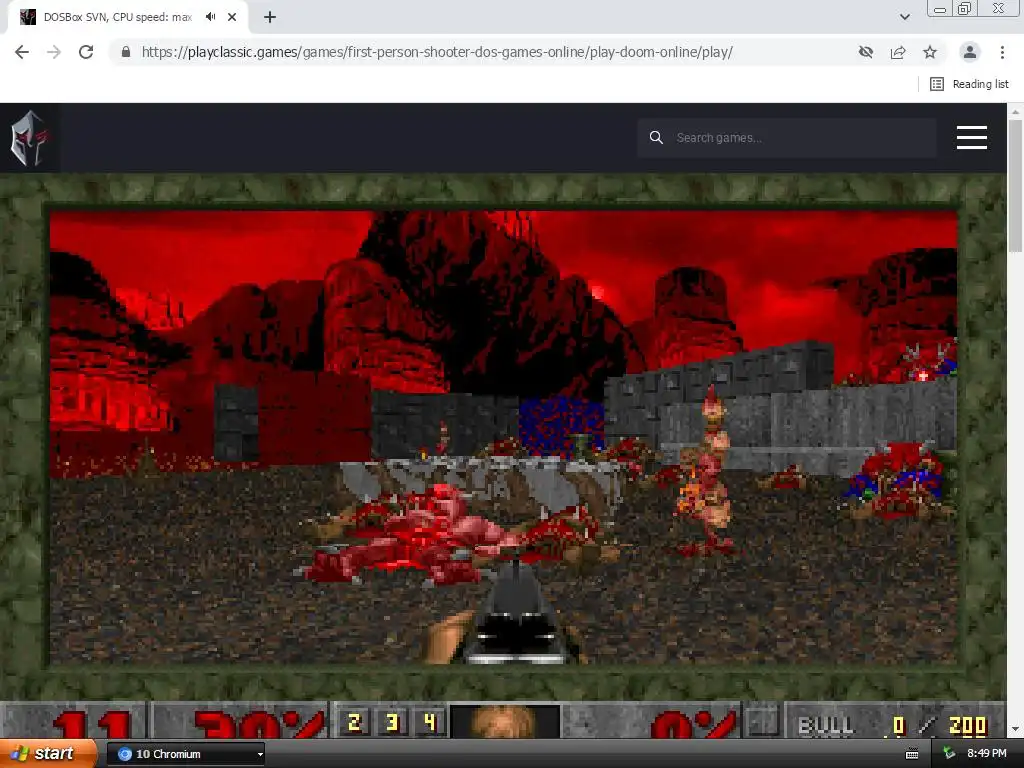Open the hamburger site menu
Screen dimensions: 1024x768
pyautogui.click(x=972, y=138)
